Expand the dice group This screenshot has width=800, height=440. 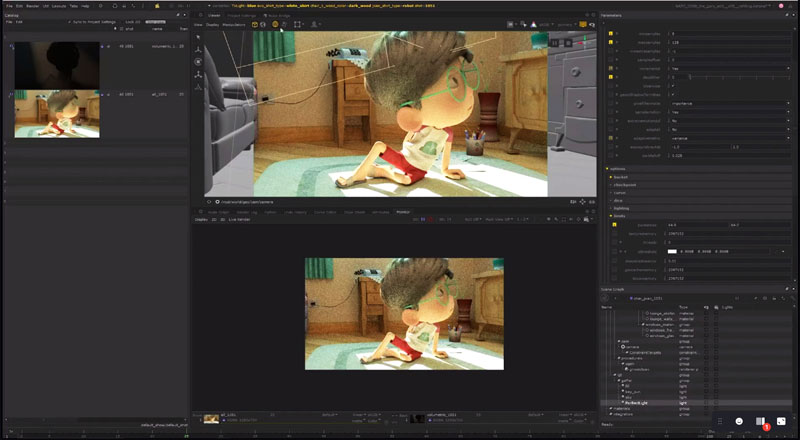[618, 201]
